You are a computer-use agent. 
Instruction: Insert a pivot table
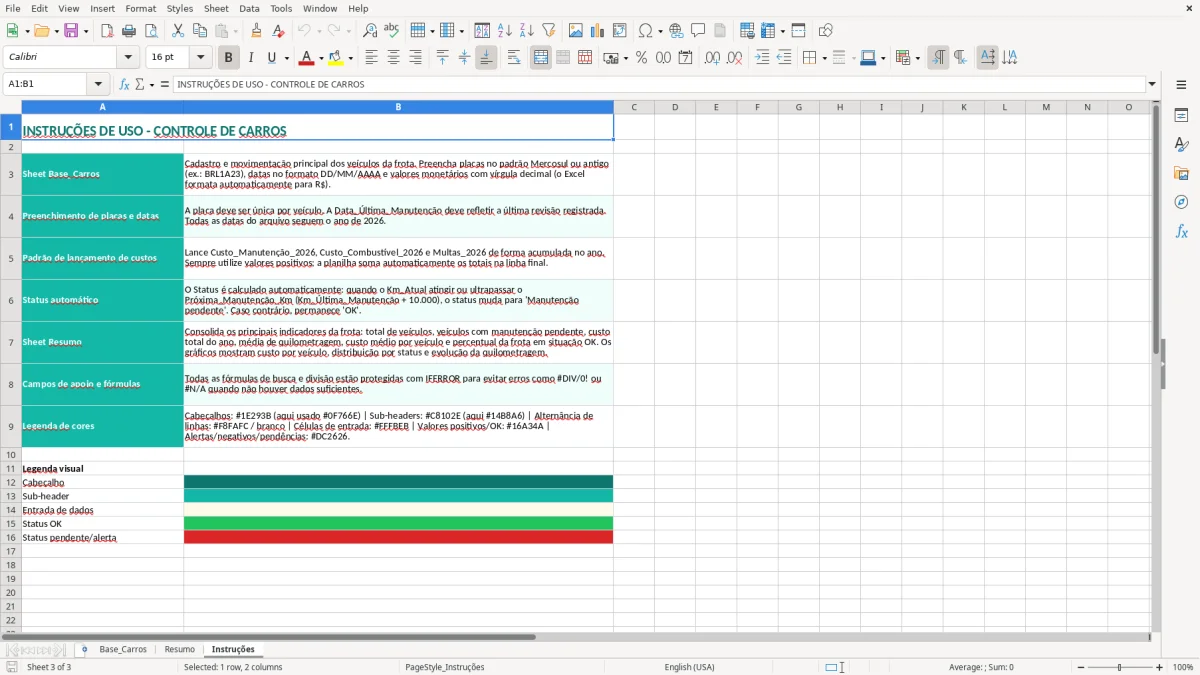pyautogui.click(x=620, y=31)
